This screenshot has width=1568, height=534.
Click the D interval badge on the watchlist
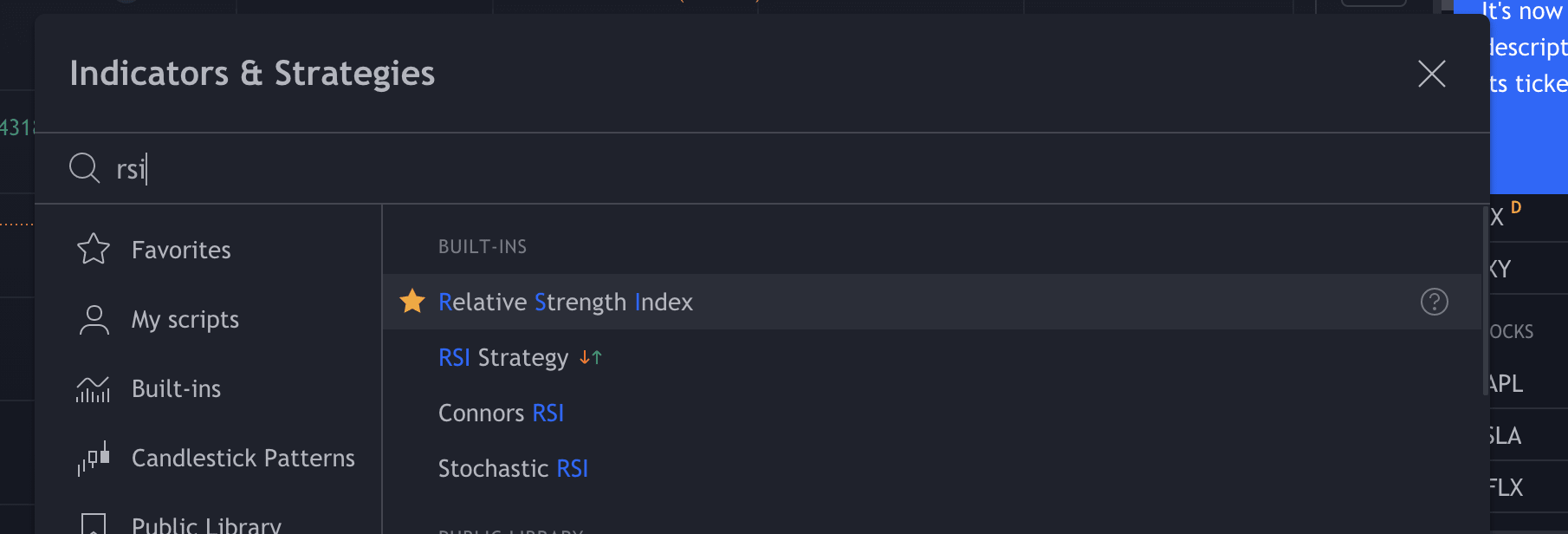tap(1514, 207)
